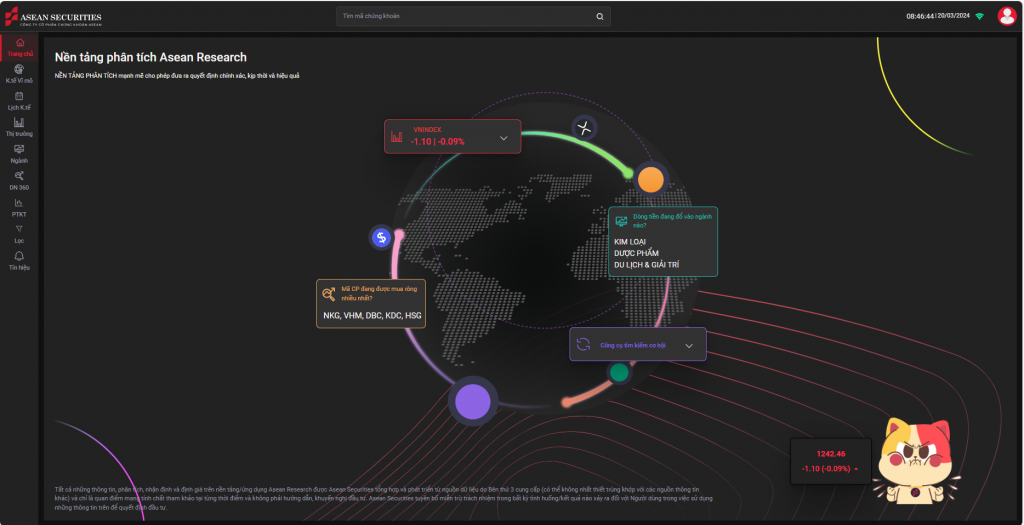Click the -1.10 | -0.09% VNINDEX value
This screenshot has width=1024, height=525.
(438, 141)
